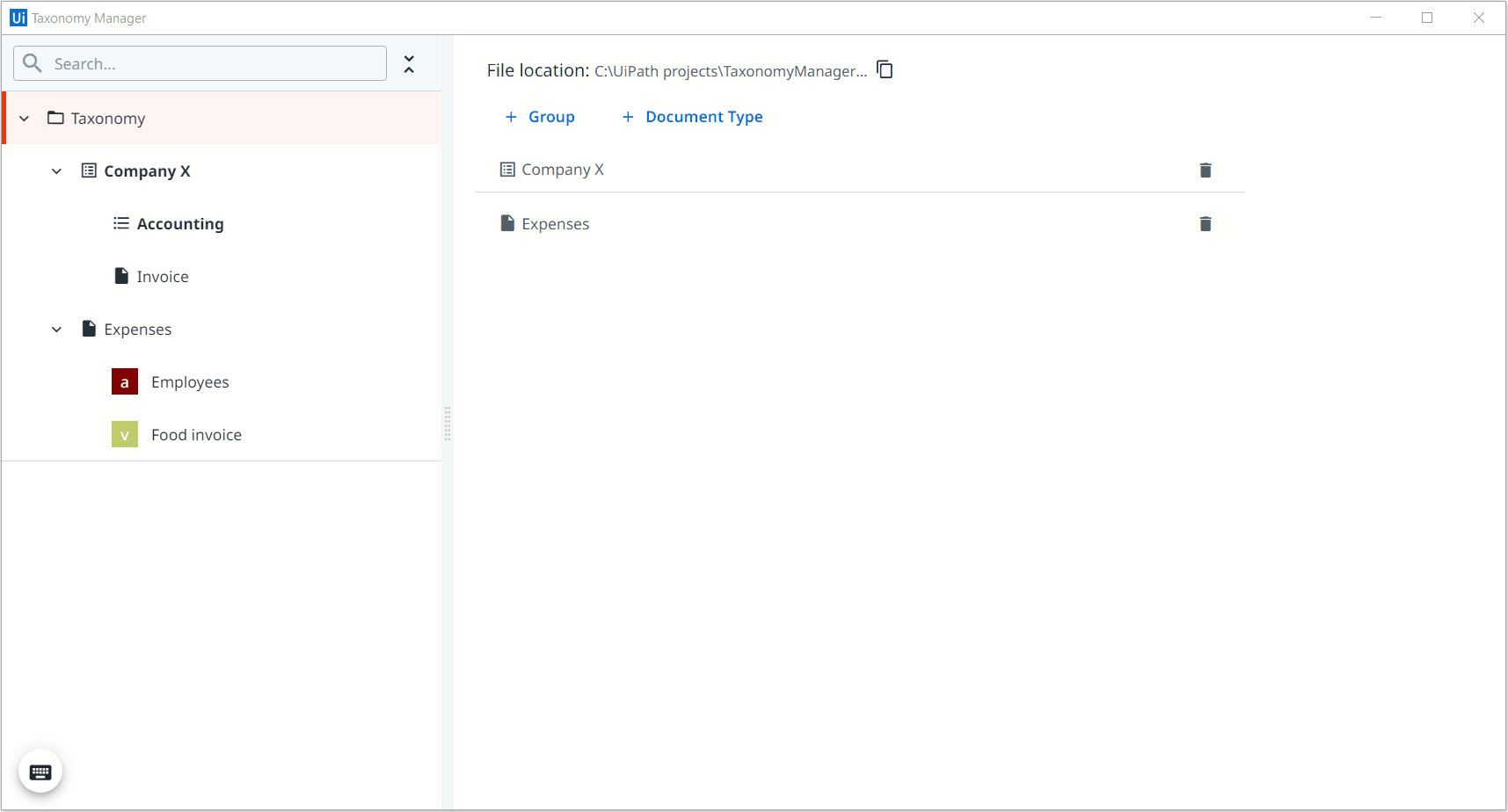This screenshot has height=812, width=1508.
Task: Delete the Company X group
Action: pos(1206,170)
